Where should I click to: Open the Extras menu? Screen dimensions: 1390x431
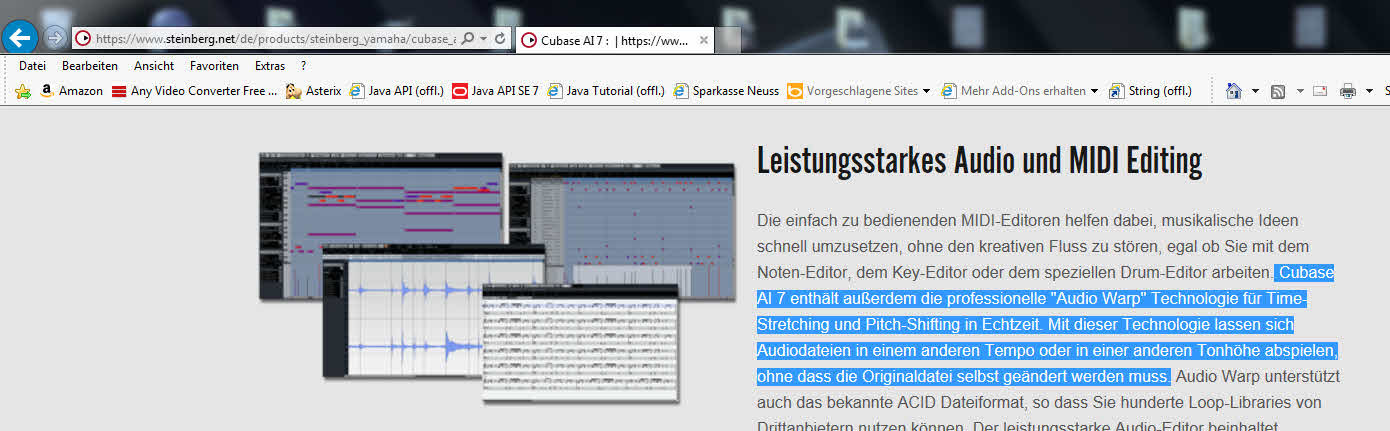click(x=270, y=66)
